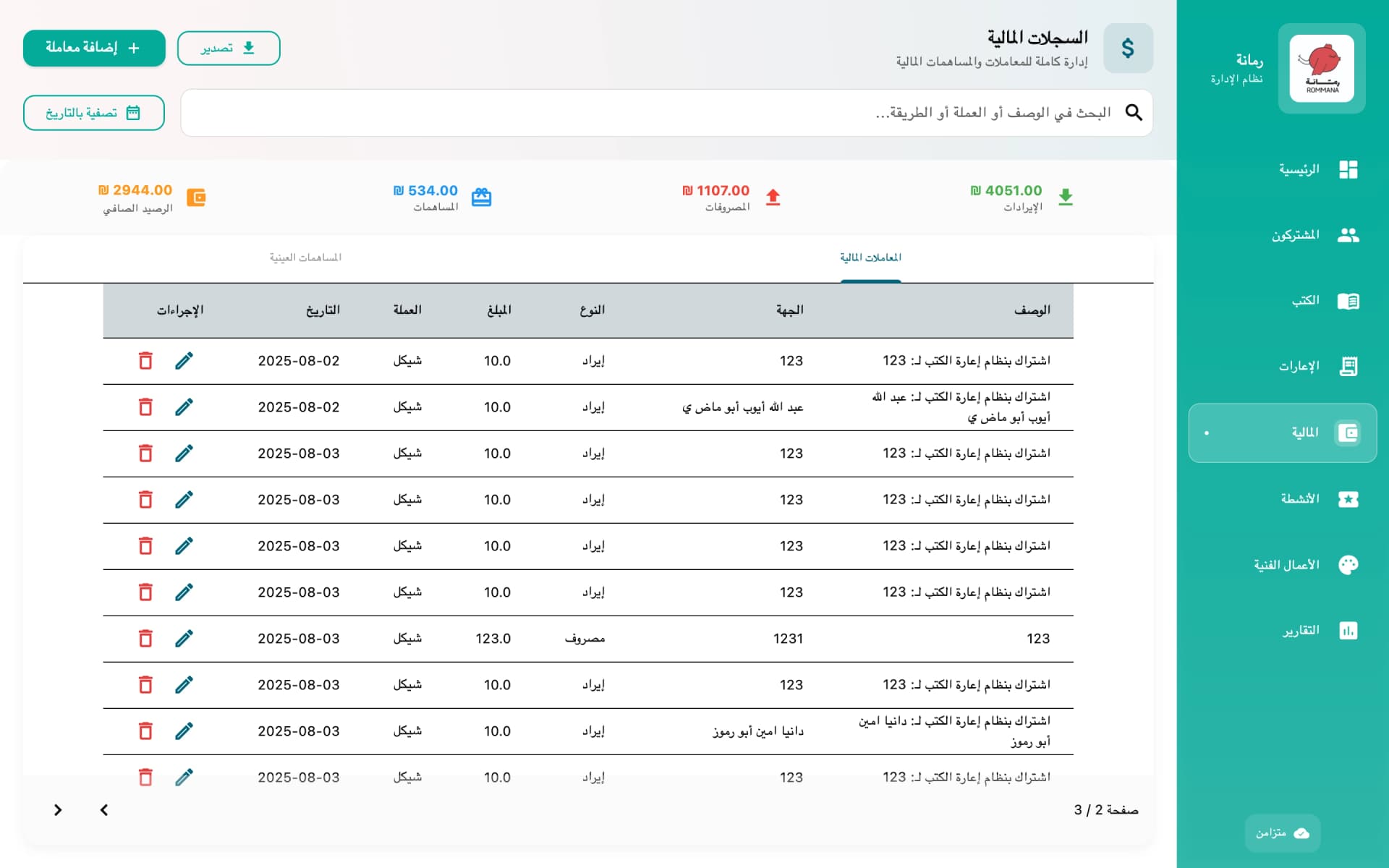Viewport: 1389px width, 868px height.
Task: Click the dollar icon beside السجلات المالية
Action: tap(1128, 48)
